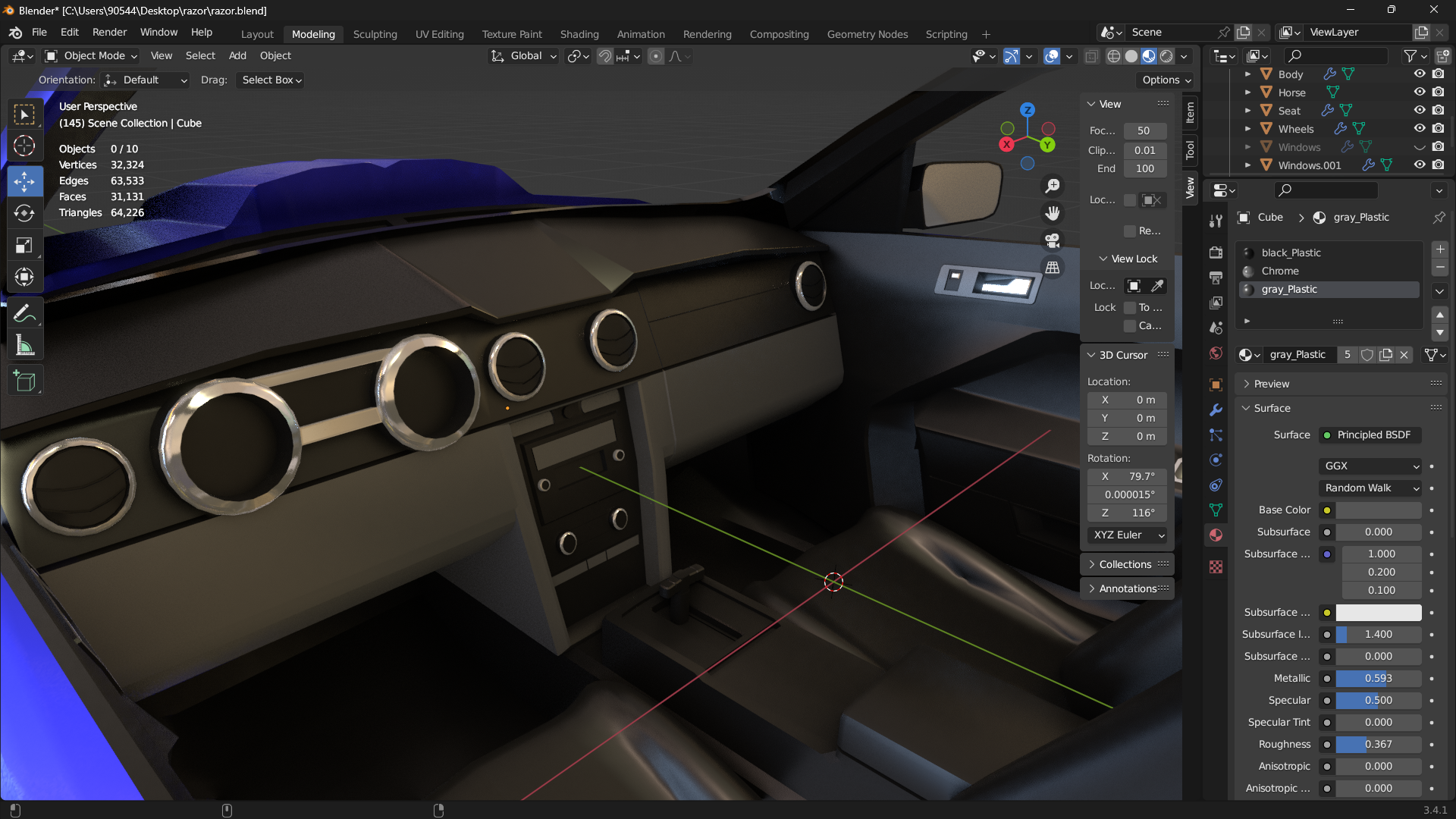The width and height of the screenshot is (1456, 819).
Task: Activate the Measure tool
Action: click(x=24, y=347)
